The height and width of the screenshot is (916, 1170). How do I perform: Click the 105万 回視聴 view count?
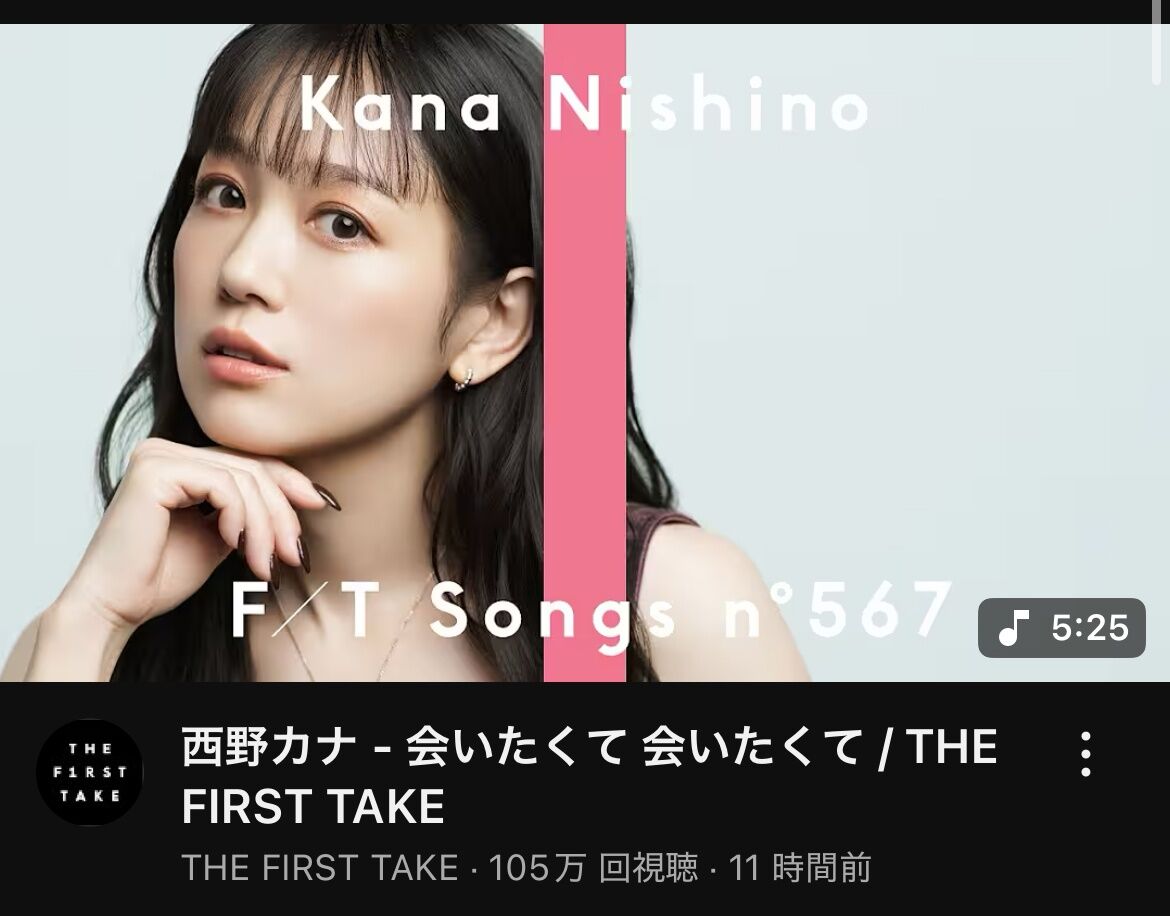point(593,868)
